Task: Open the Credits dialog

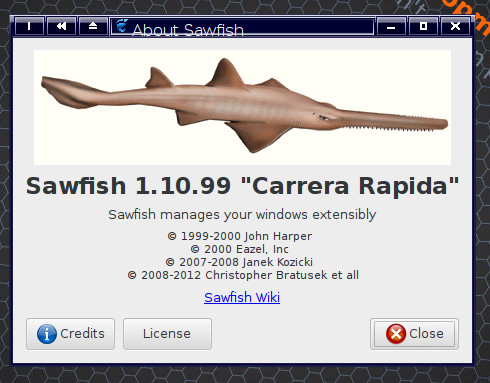Action: click(70, 334)
